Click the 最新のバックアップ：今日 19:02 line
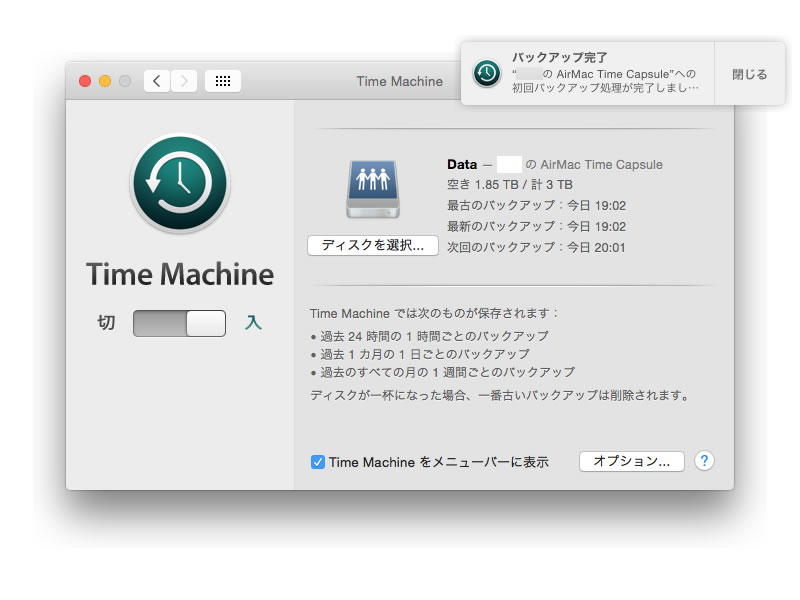The image size is (800, 600). pos(536,227)
